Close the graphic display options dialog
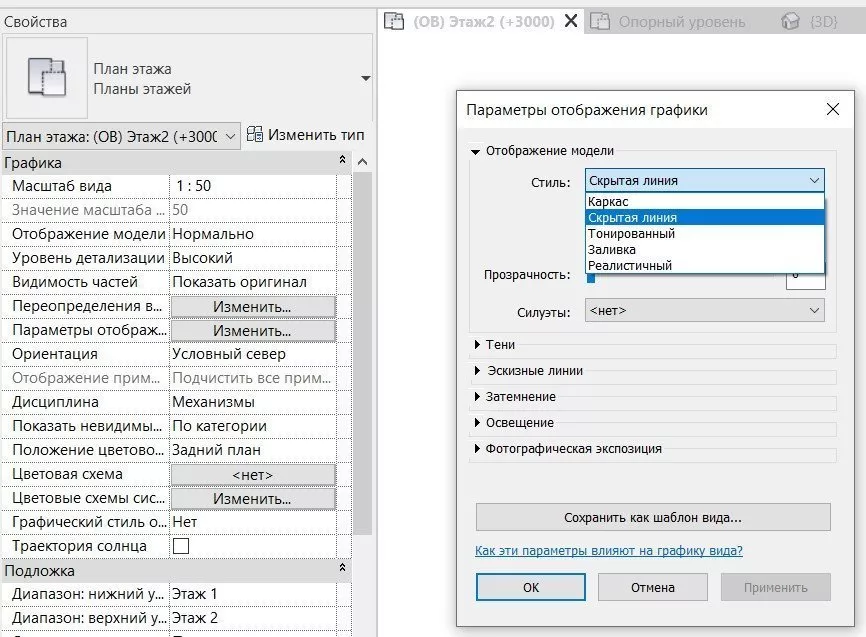This screenshot has width=866, height=637. [832, 109]
